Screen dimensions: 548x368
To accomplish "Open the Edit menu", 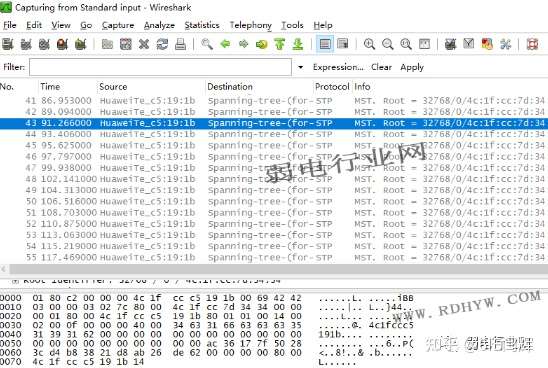I will (x=34, y=25).
